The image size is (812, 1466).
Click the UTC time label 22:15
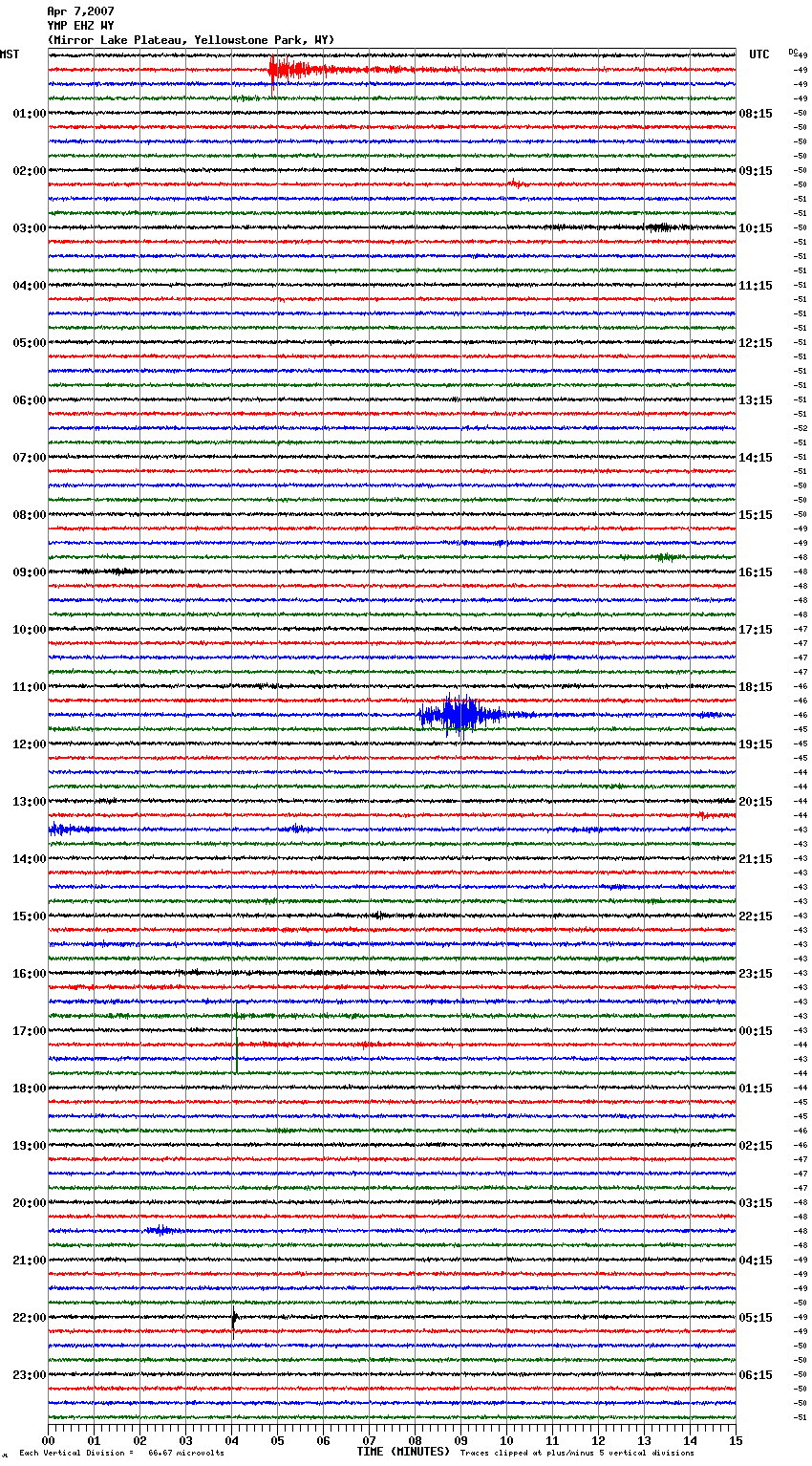[756, 916]
